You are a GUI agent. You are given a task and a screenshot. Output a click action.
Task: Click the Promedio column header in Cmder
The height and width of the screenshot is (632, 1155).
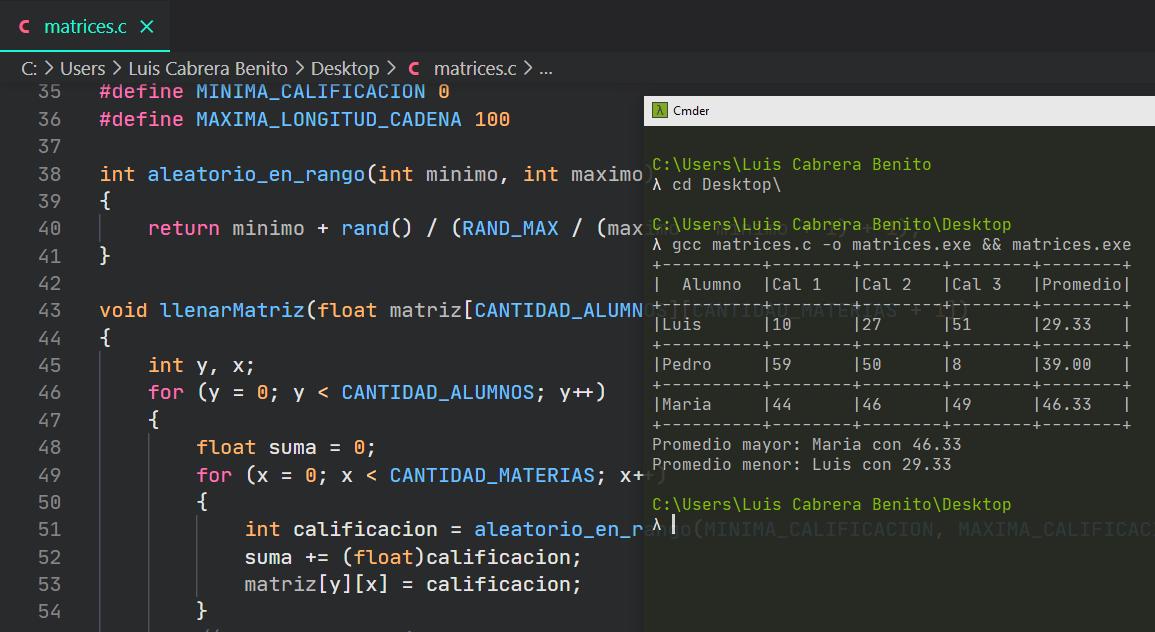(1081, 284)
